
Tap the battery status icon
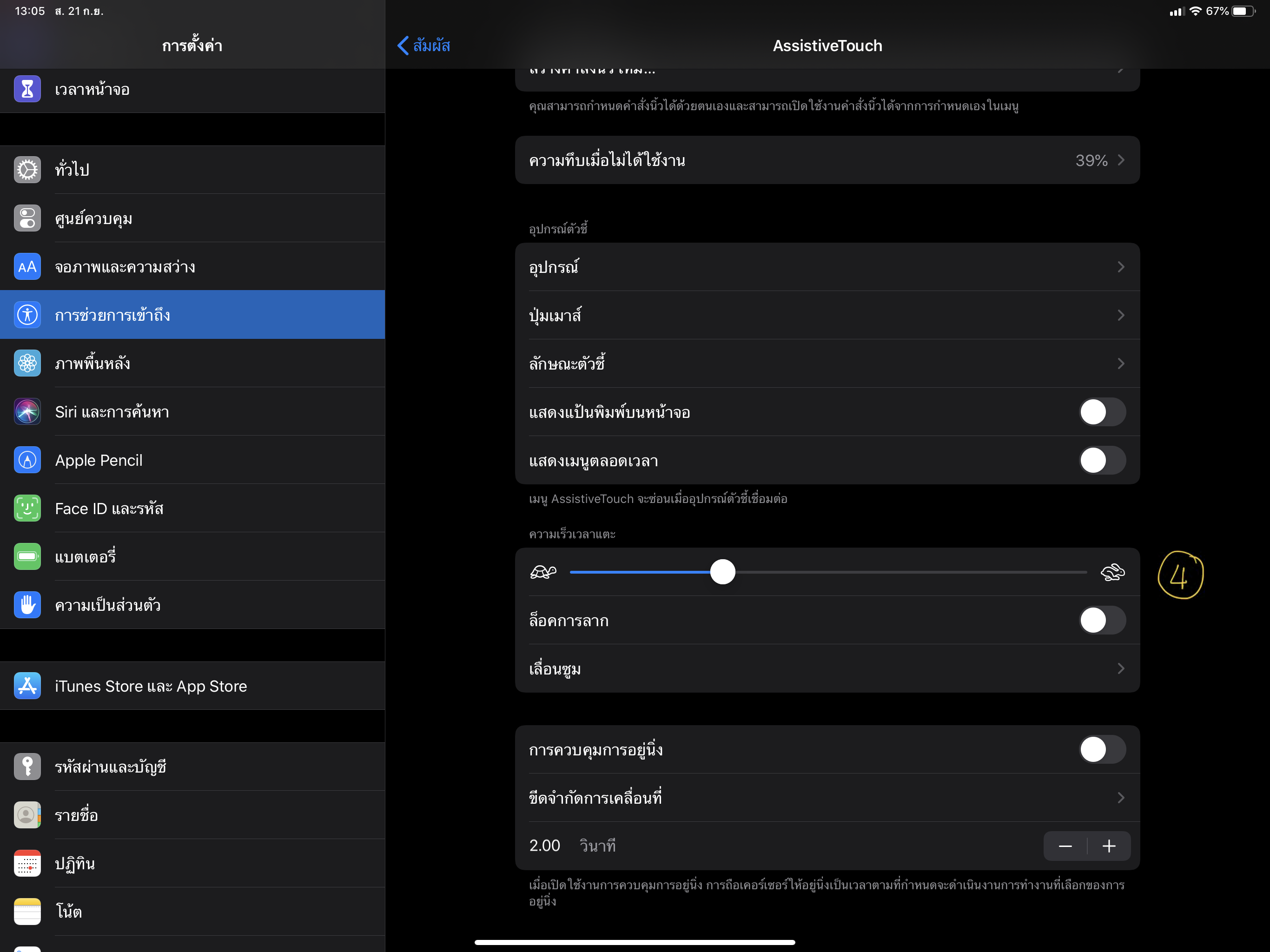pos(1243,11)
